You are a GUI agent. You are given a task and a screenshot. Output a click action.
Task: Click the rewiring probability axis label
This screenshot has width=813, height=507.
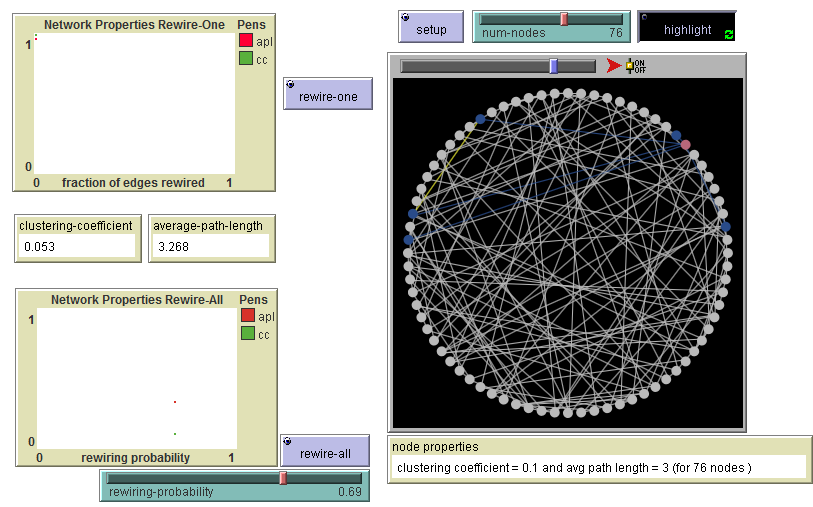pos(135,458)
